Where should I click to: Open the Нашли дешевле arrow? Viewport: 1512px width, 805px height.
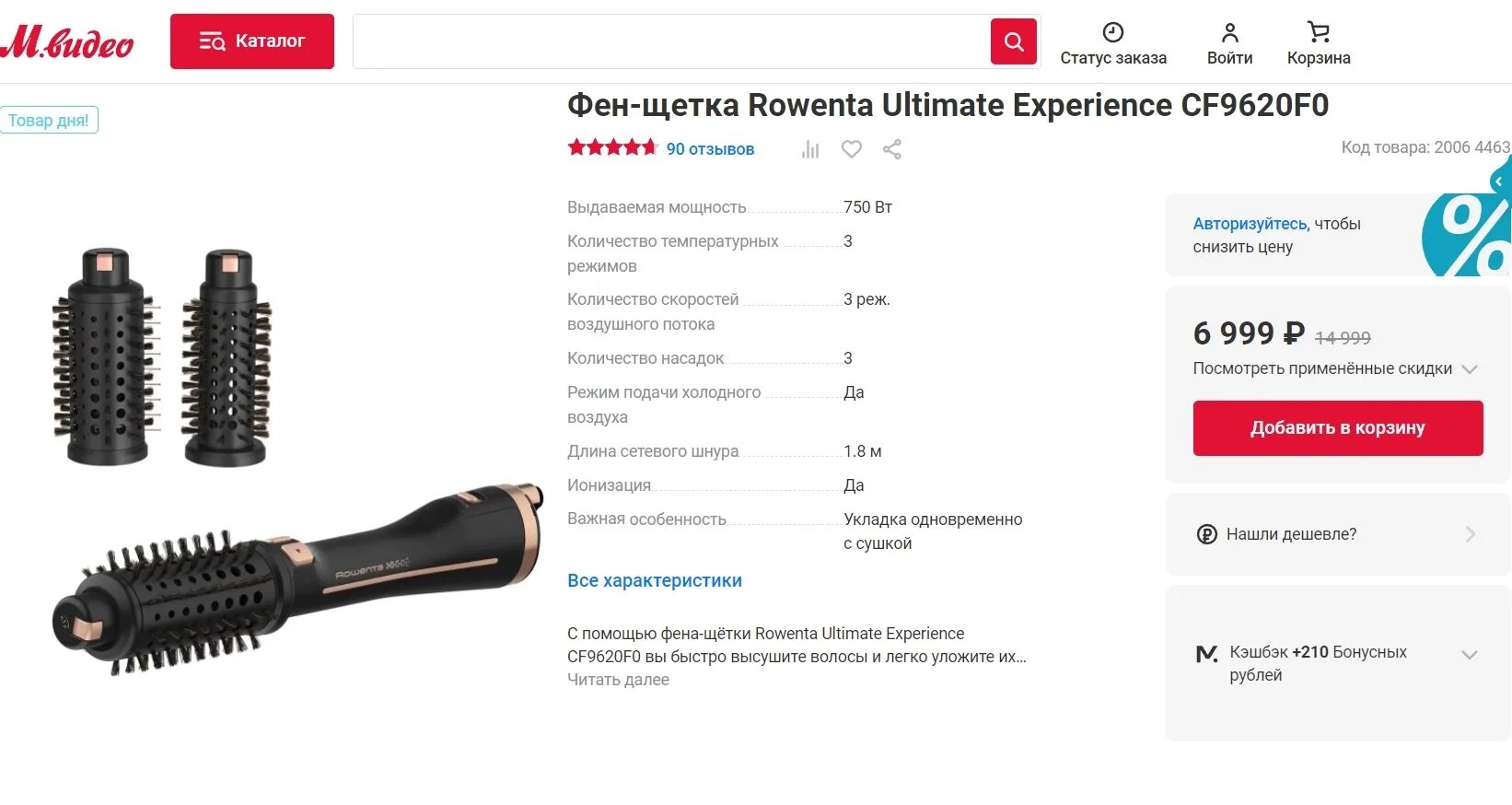coord(1471,534)
